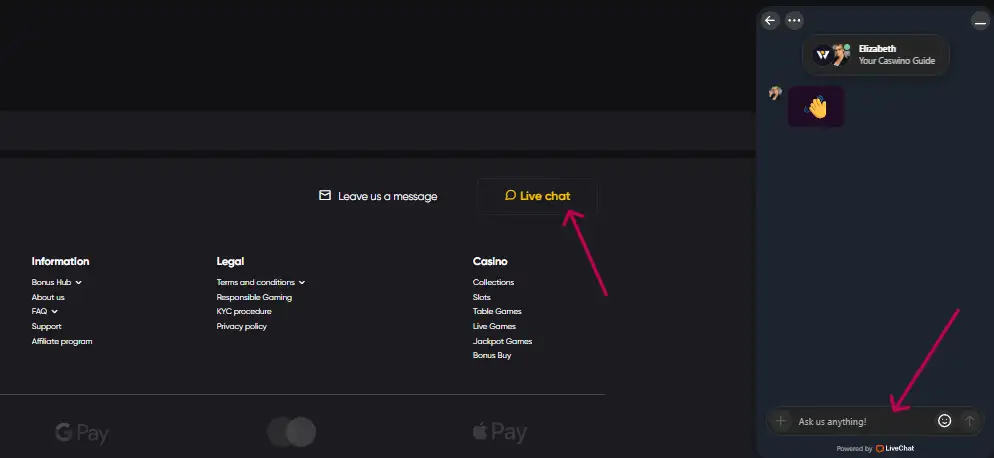Click the Casino column heading
Image resolution: width=994 pixels, height=458 pixels.
point(490,261)
